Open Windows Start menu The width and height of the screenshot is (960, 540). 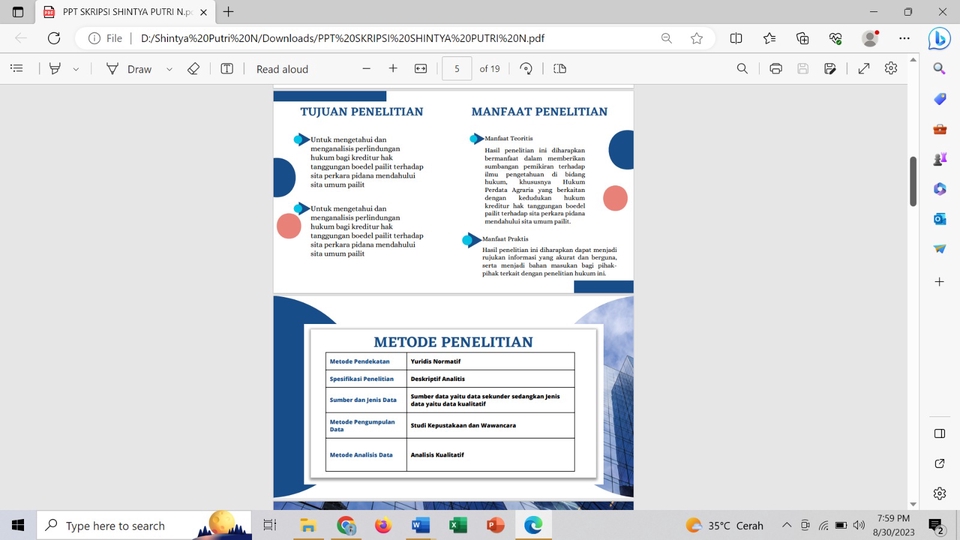coord(18,525)
